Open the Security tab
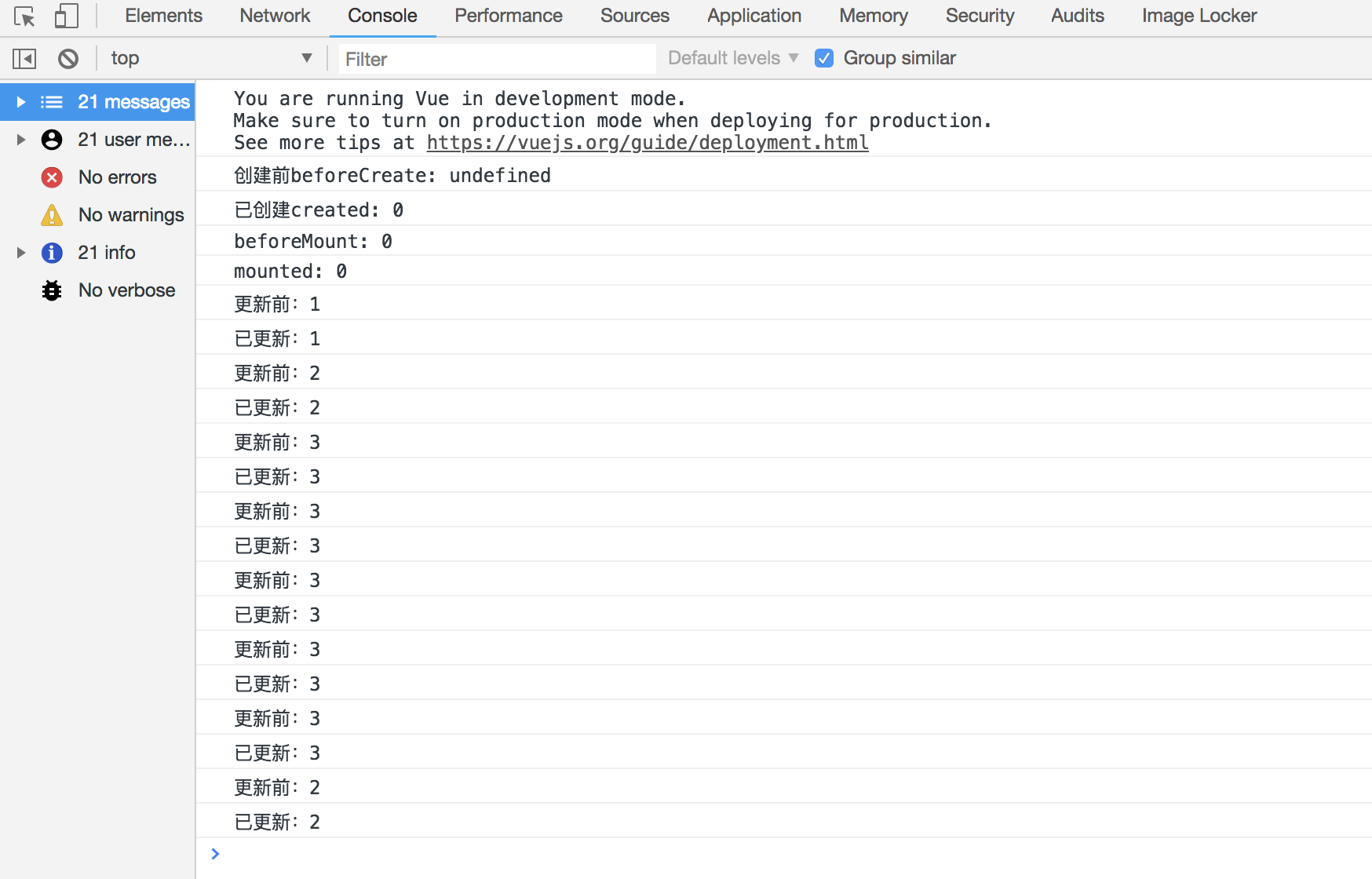 pyautogui.click(x=980, y=16)
